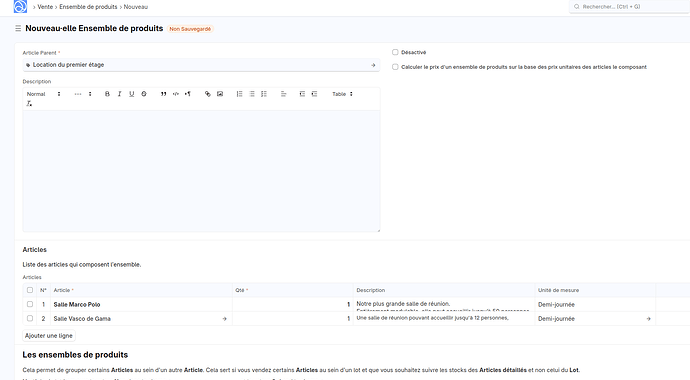
Task: Open linked Article Parent record arrow
Action: tap(373, 65)
